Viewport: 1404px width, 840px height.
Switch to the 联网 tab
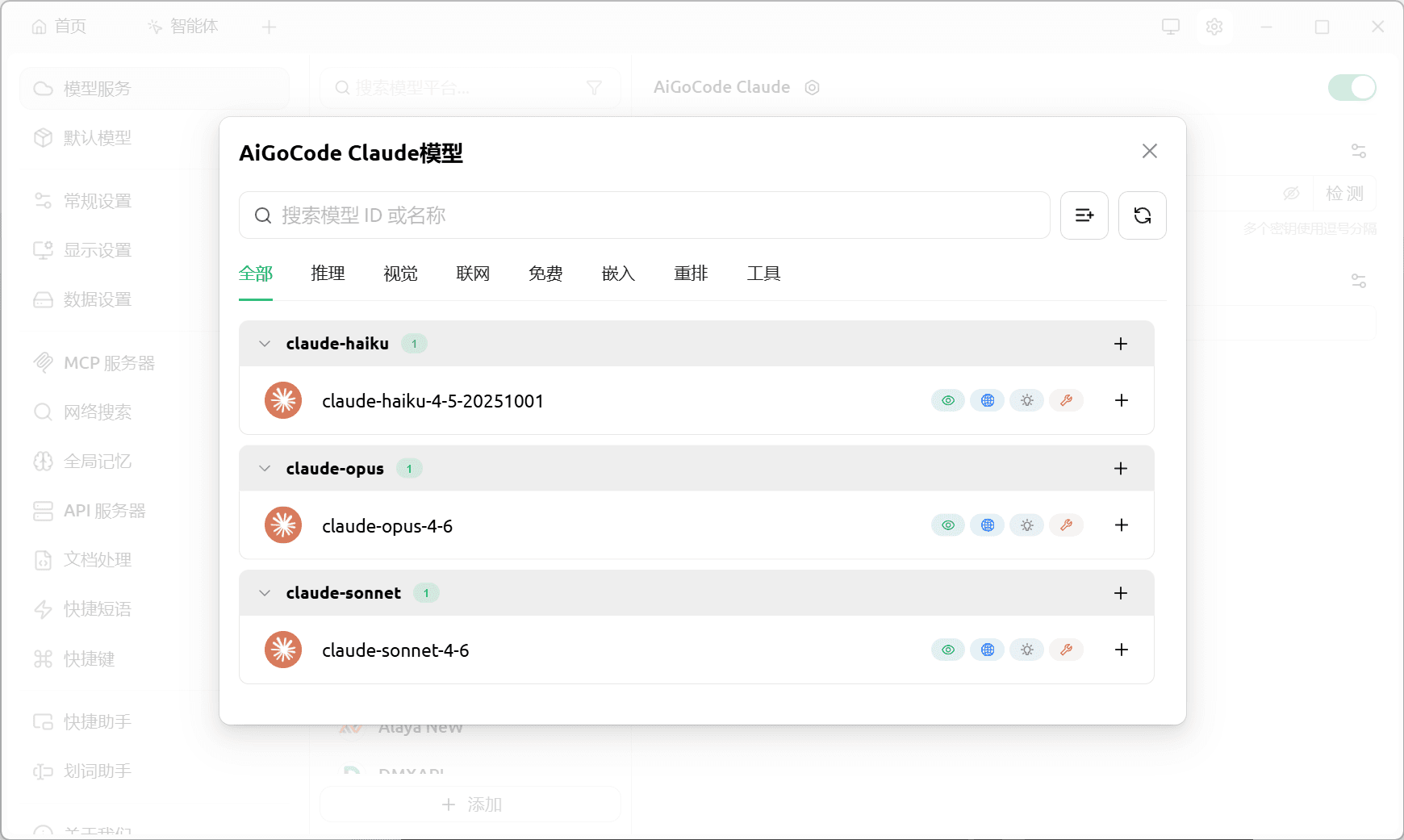(474, 274)
